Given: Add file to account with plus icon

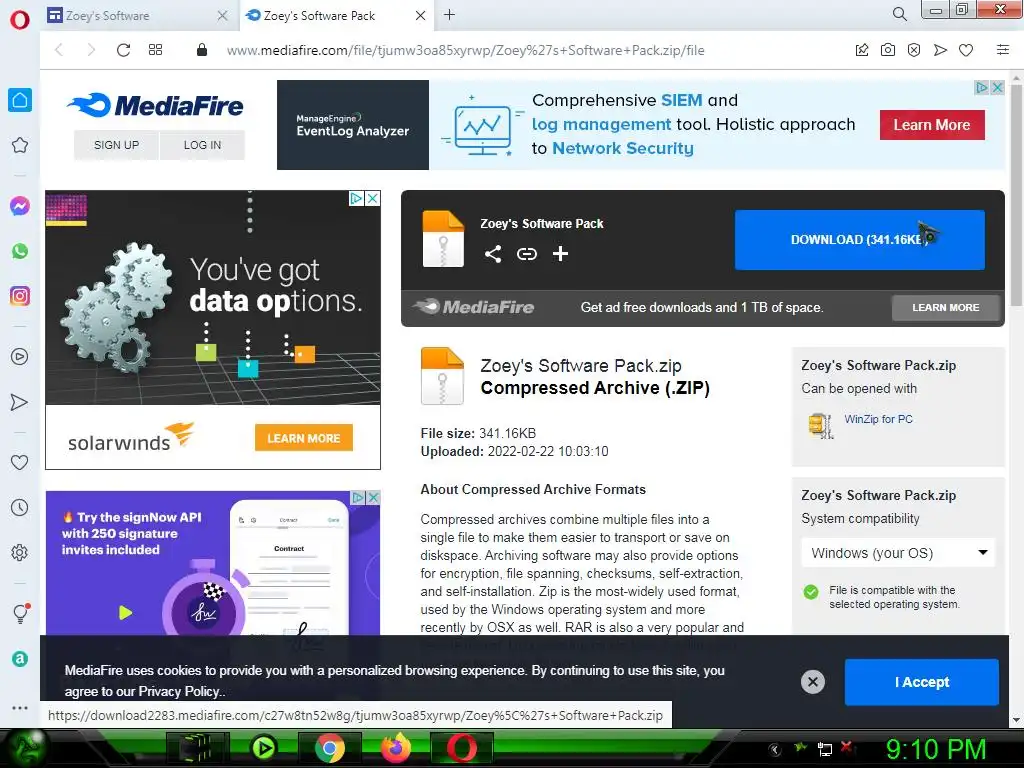Looking at the screenshot, I should pyautogui.click(x=560, y=254).
